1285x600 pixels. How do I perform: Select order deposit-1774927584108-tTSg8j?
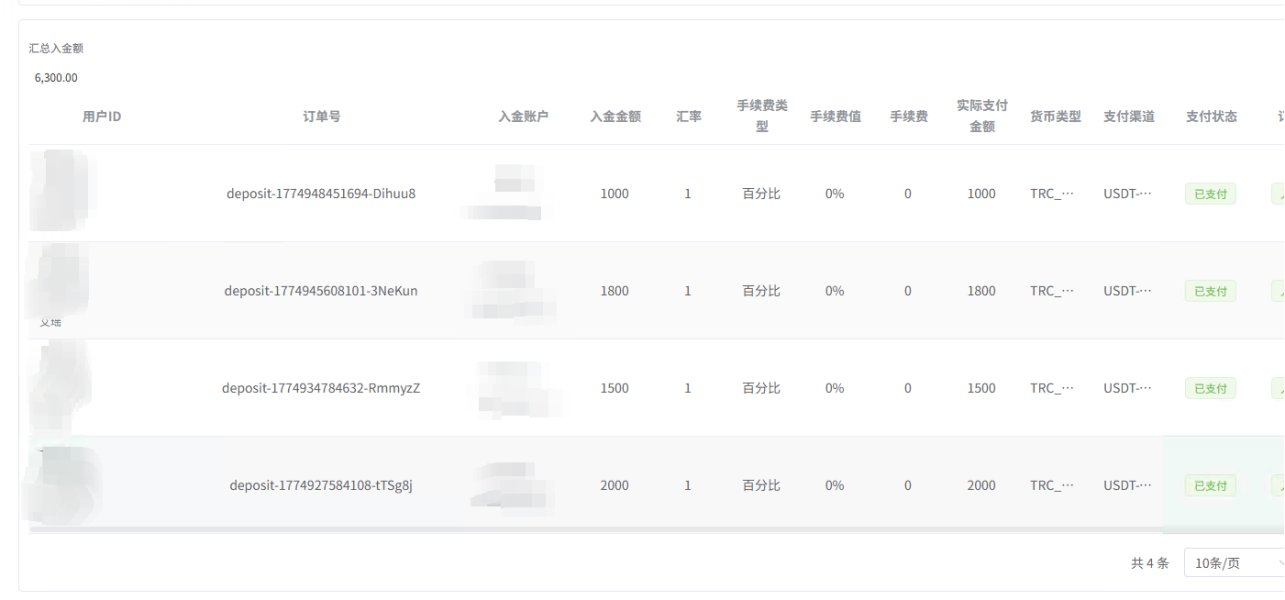(x=321, y=485)
